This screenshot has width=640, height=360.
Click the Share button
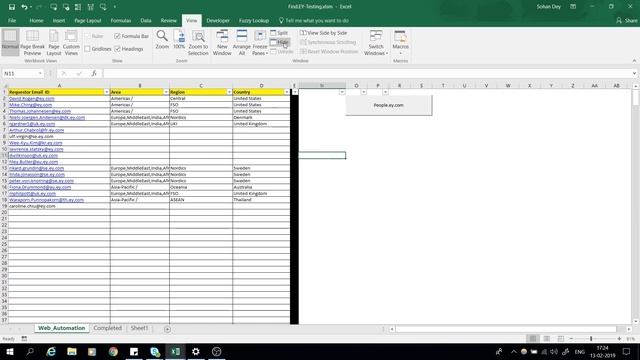click(627, 20)
